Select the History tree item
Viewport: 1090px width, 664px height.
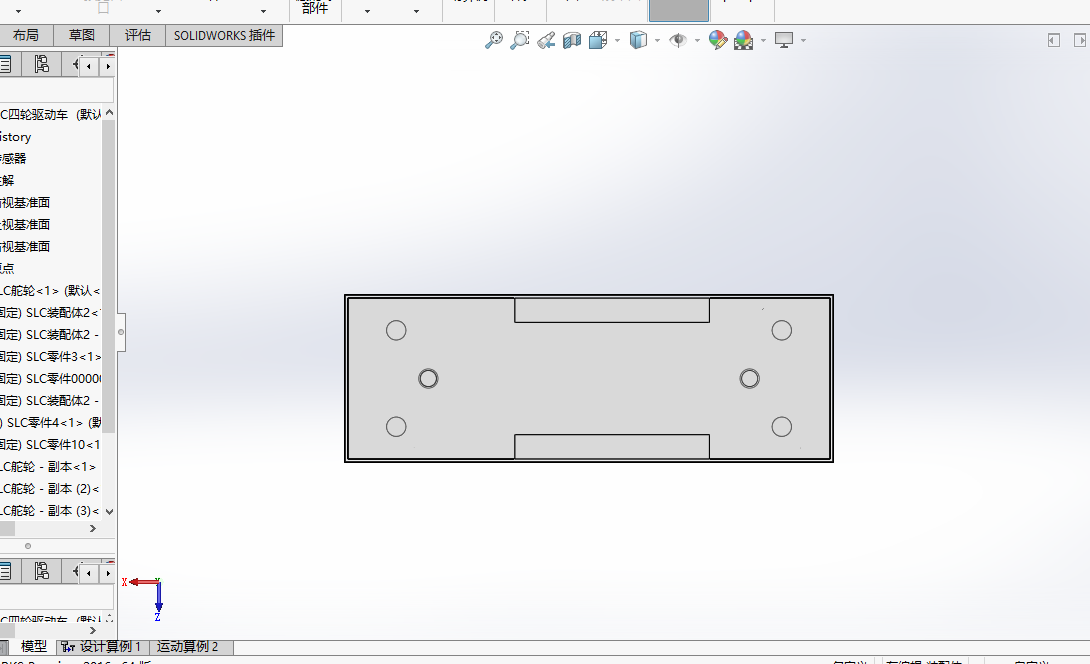[x=16, y=137]
